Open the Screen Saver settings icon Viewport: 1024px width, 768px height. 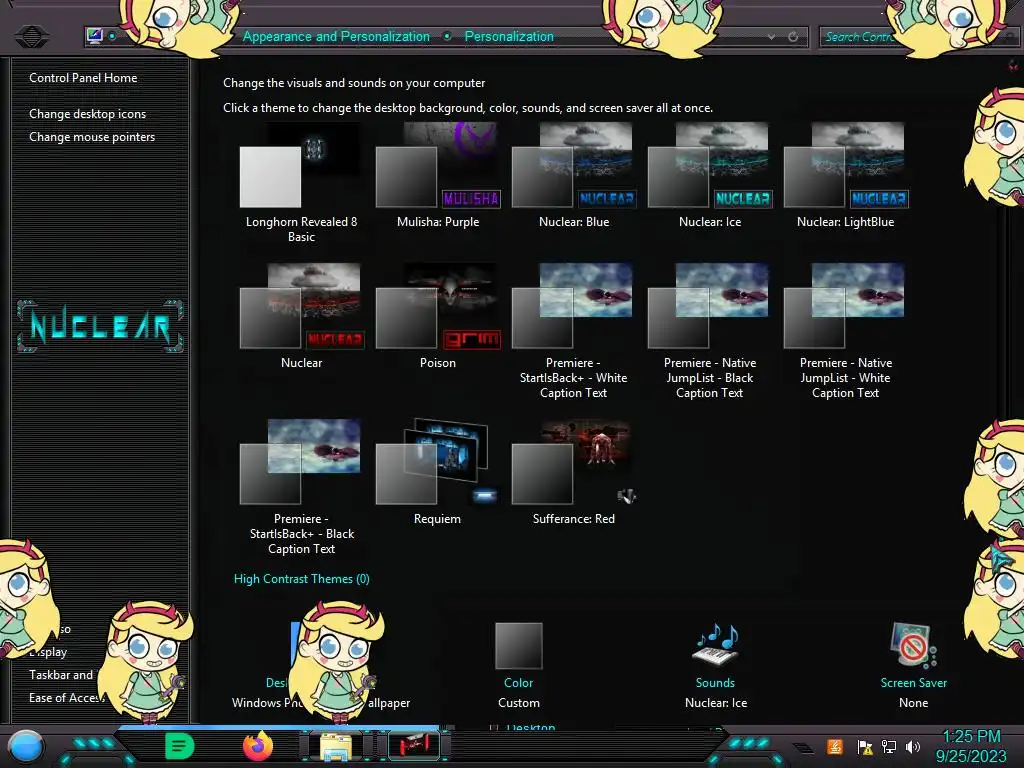[x=914, y=645]
